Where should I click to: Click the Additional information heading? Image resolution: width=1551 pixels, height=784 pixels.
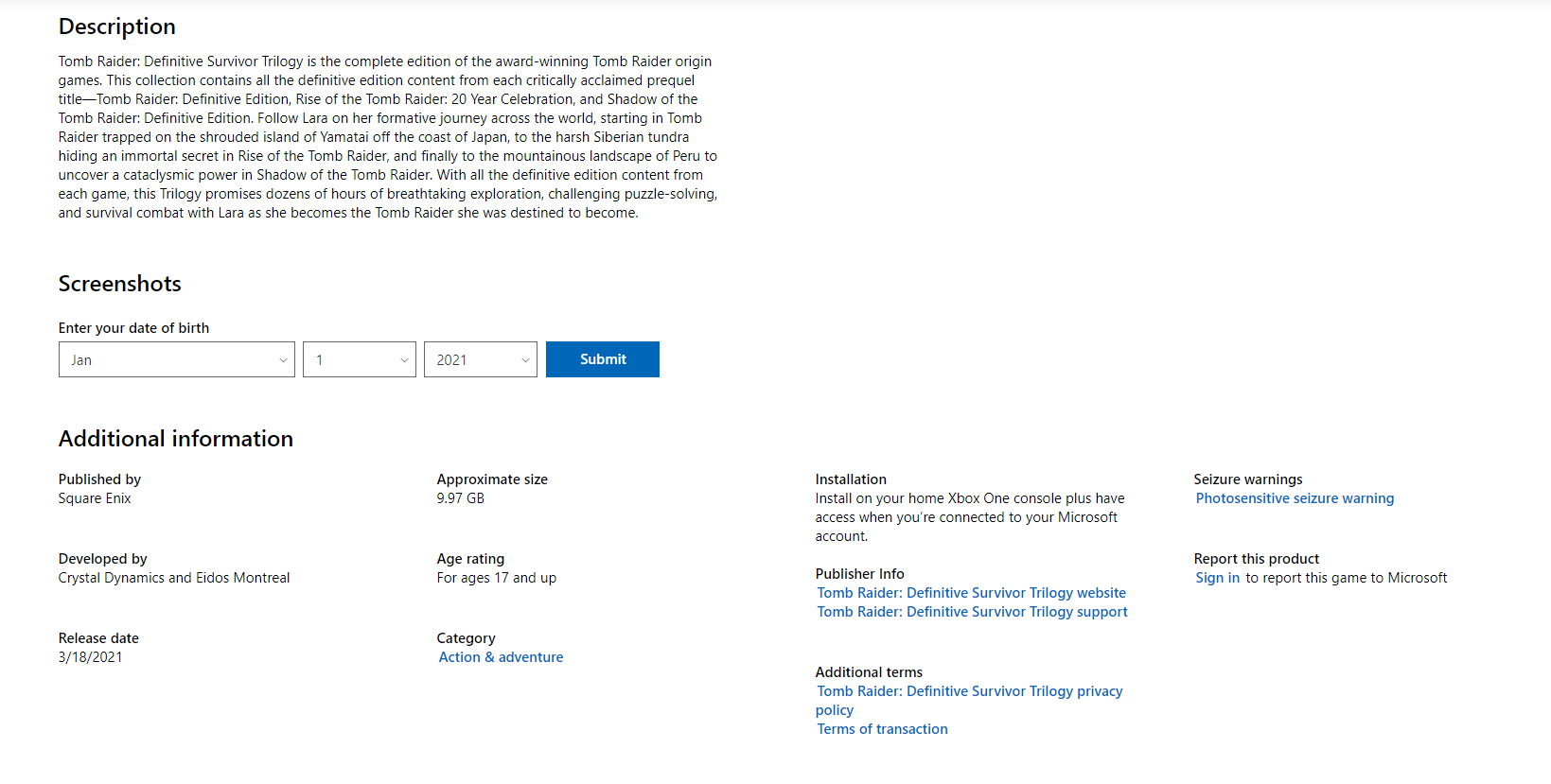(x=176, y=439)
